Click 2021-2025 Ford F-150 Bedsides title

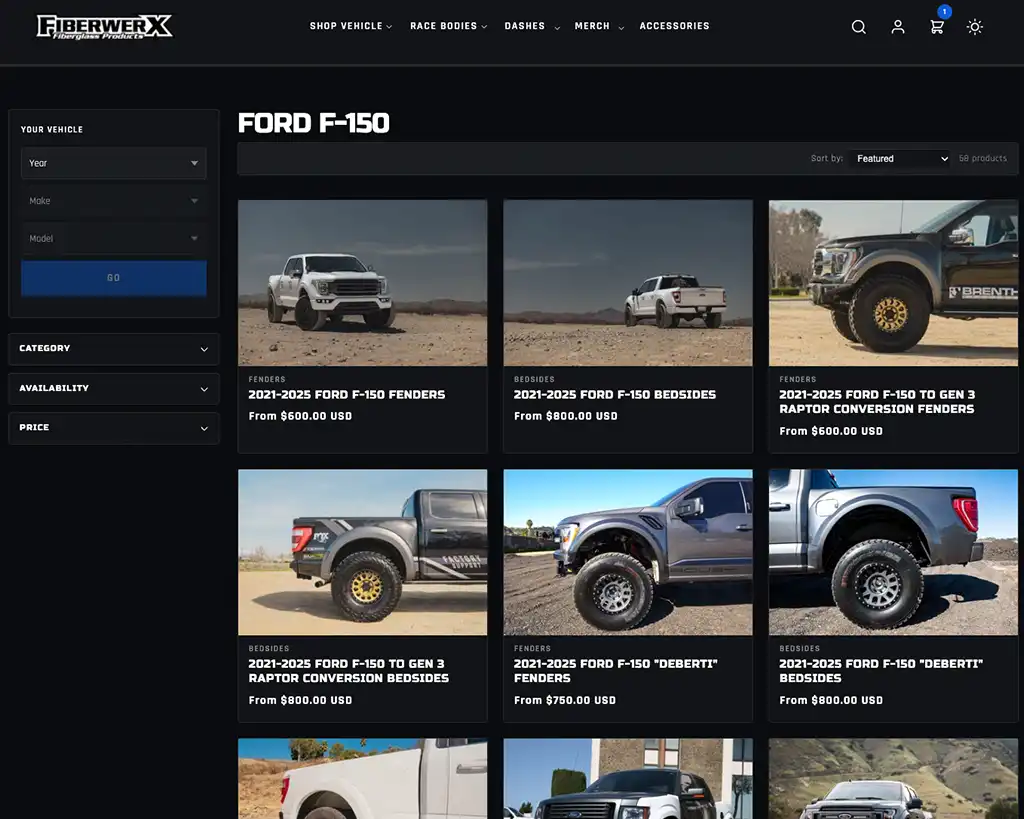615,394
